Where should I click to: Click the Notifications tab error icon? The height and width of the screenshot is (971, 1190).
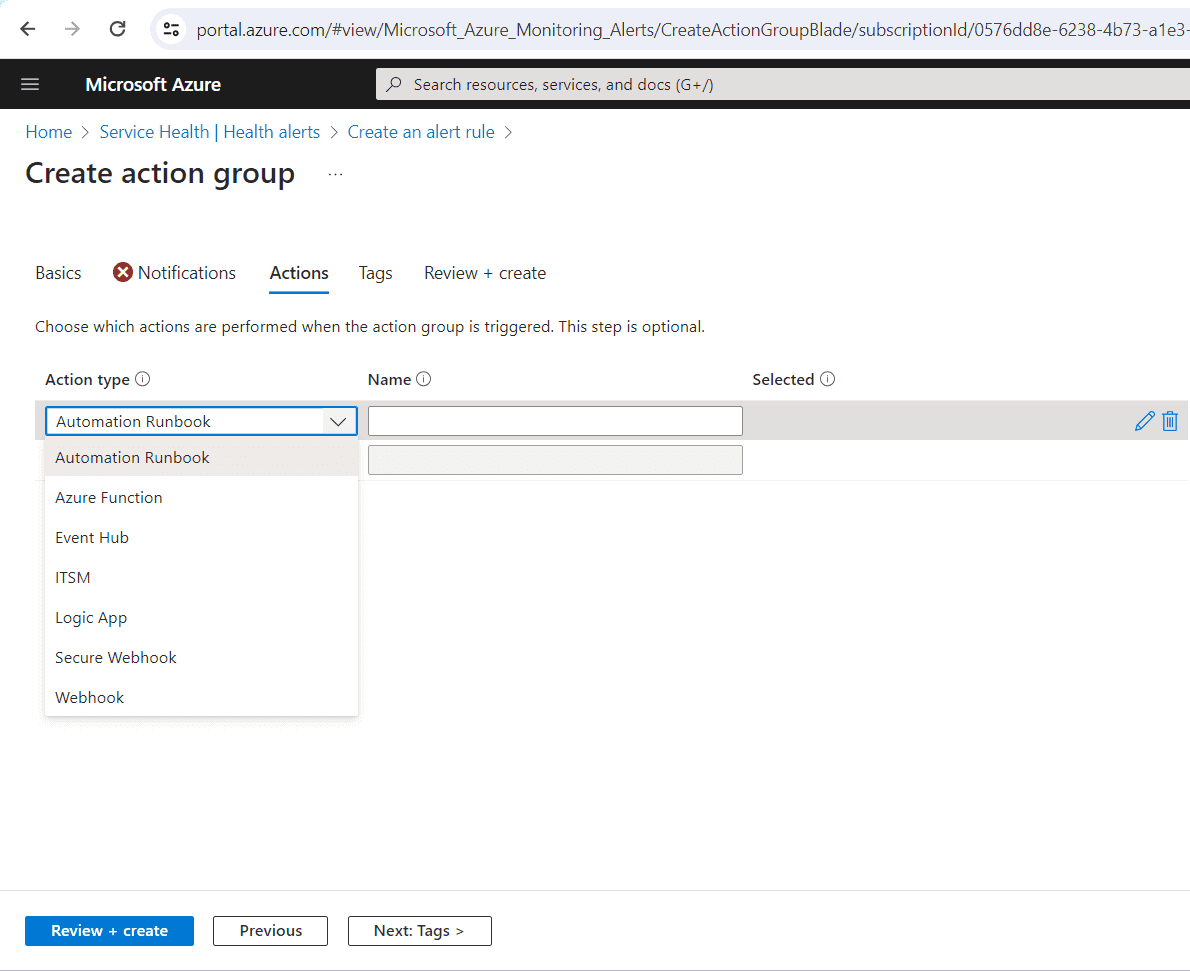122,272
